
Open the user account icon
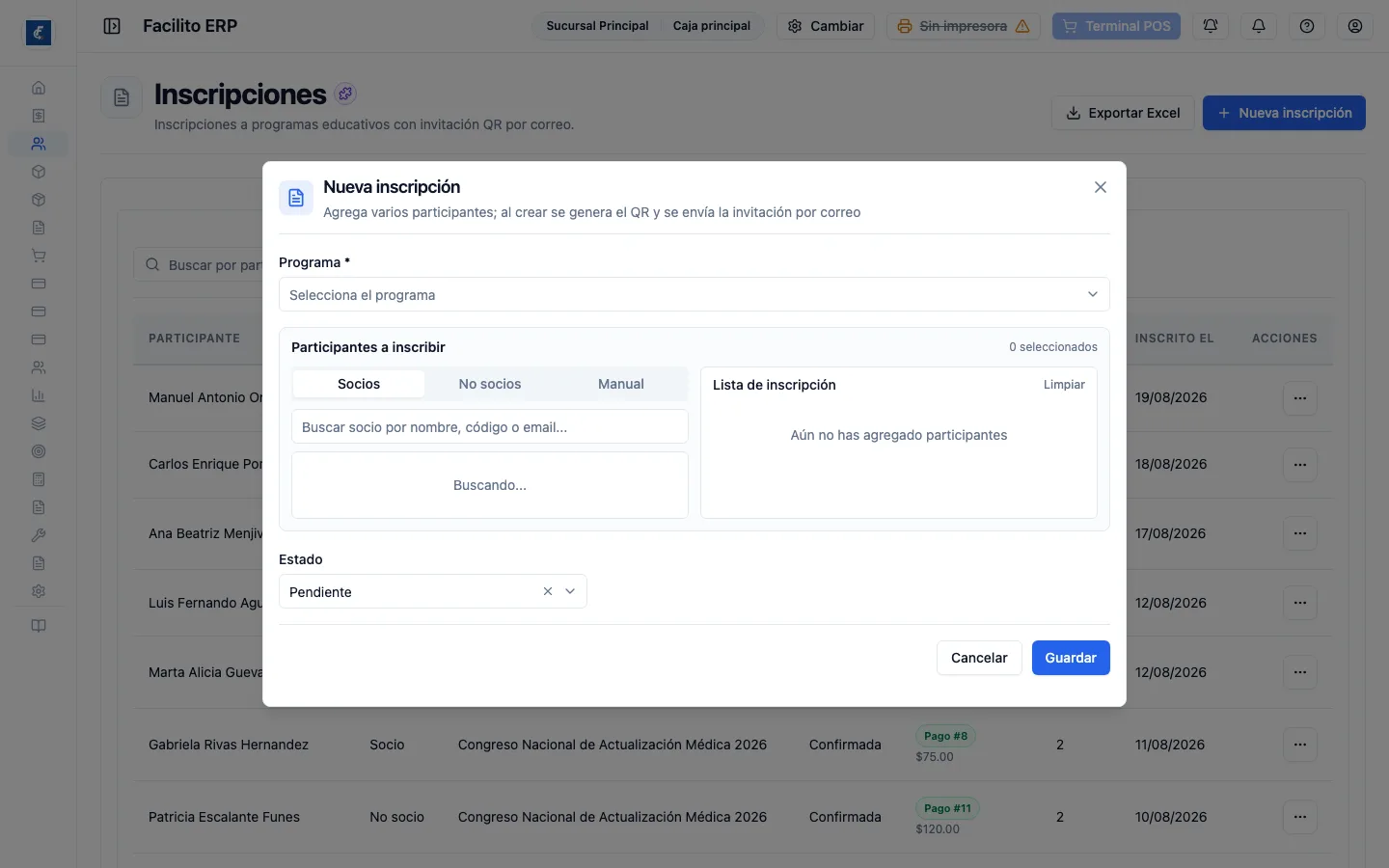[x=1355, y=26]
